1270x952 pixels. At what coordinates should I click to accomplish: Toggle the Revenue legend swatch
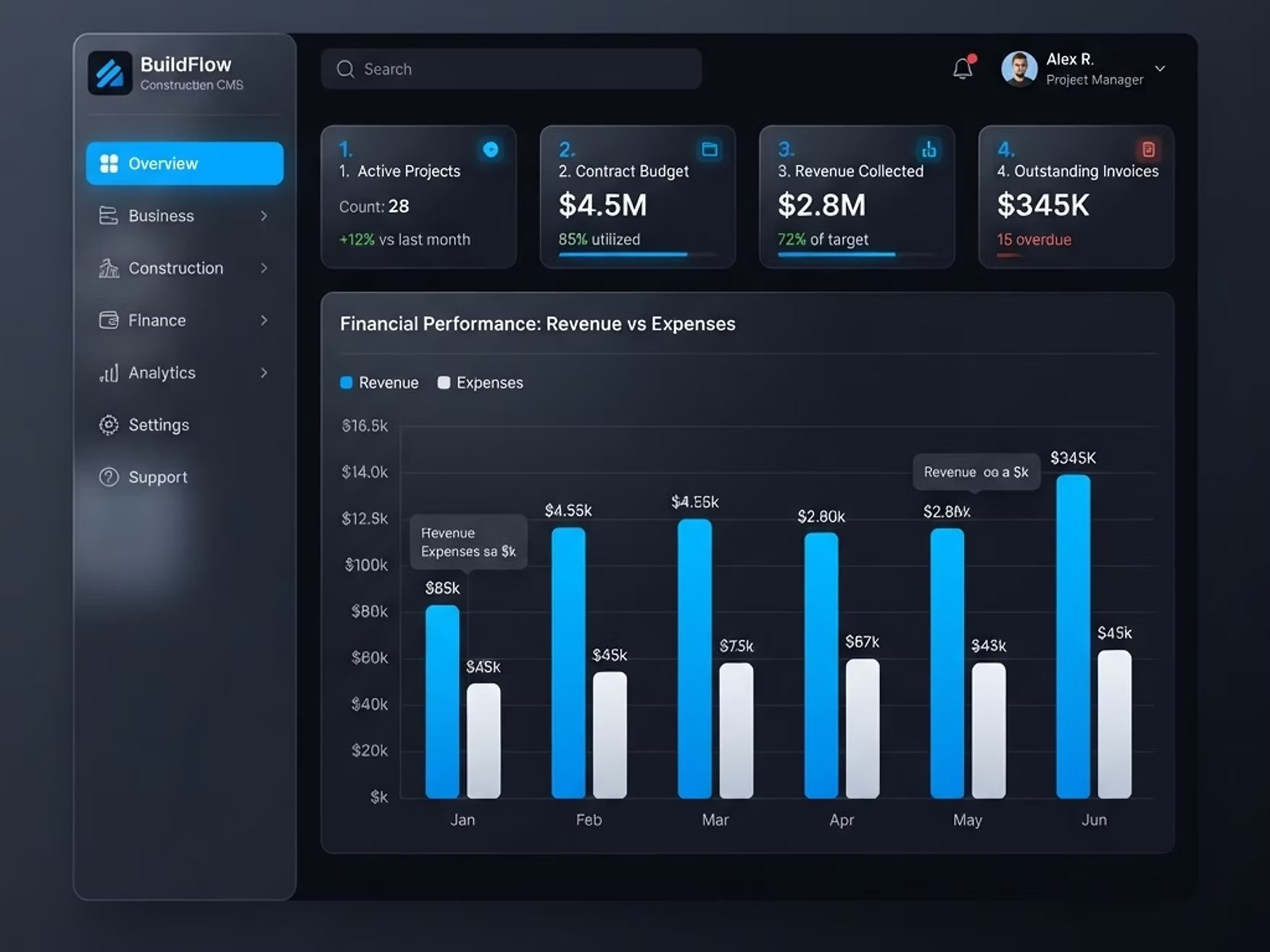346,383
